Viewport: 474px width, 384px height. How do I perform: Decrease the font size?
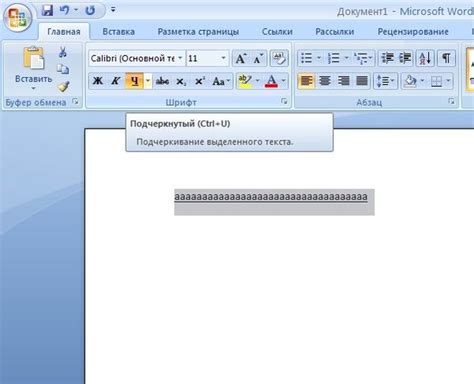(258, 59)
